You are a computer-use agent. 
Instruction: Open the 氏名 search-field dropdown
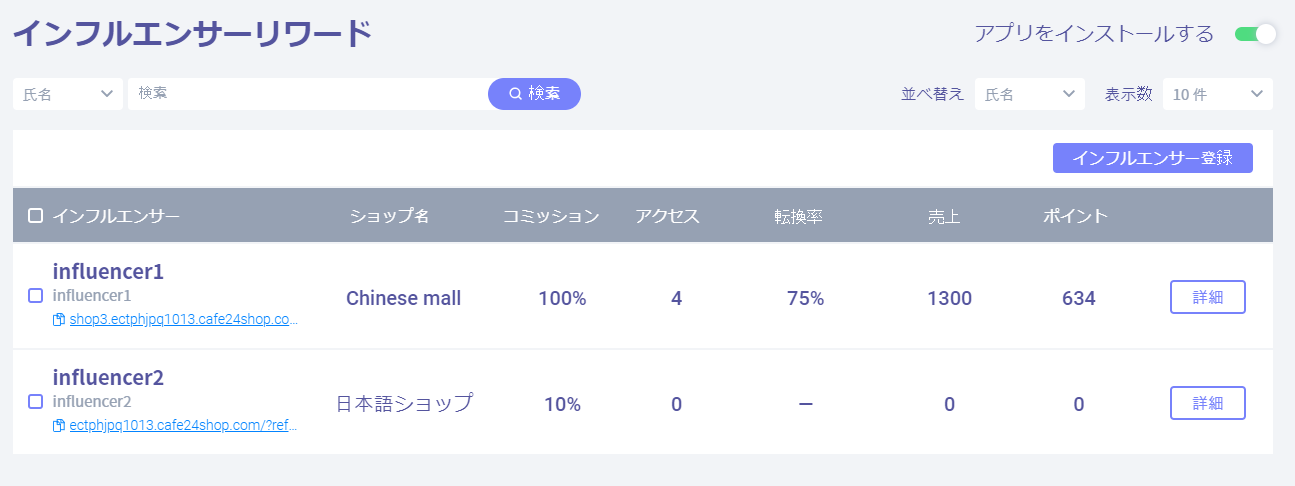pyautogui.click(x=68, y=94)
